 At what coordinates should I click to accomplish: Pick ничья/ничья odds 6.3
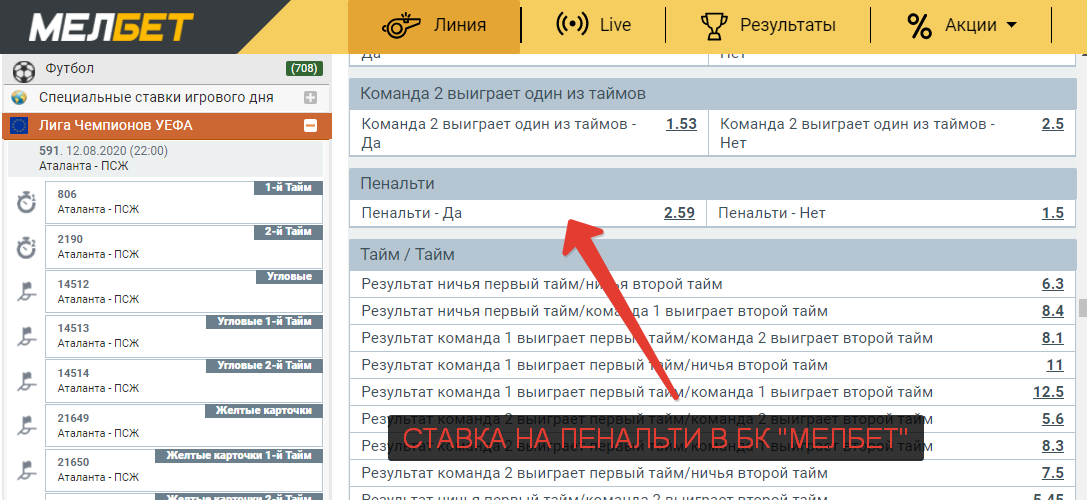(x=1052, y=284)
